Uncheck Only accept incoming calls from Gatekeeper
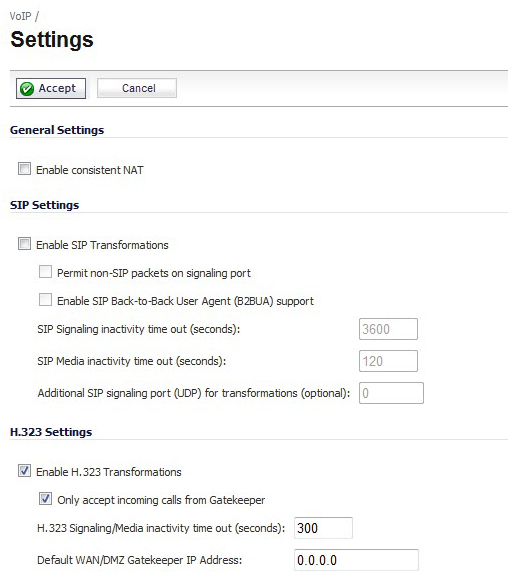The width and height of the screenshot is (508, 583). point(45,499)
